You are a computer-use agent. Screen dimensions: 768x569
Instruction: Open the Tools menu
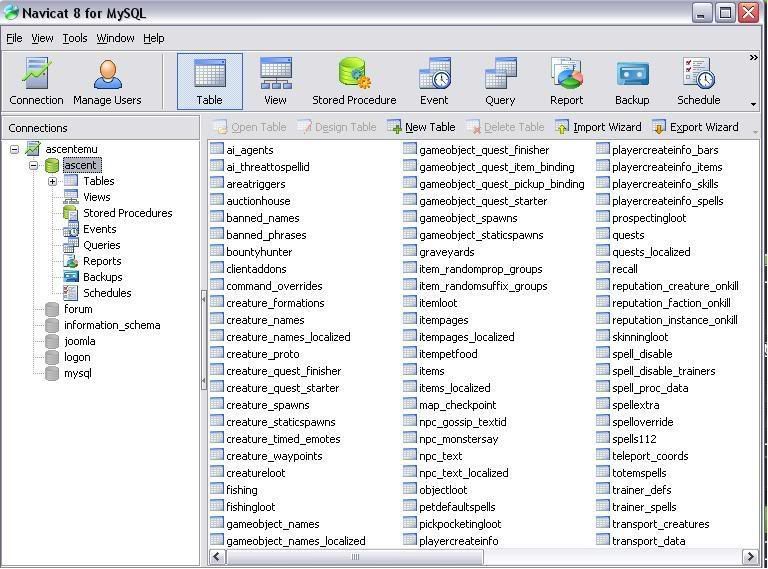click(75, 38)
